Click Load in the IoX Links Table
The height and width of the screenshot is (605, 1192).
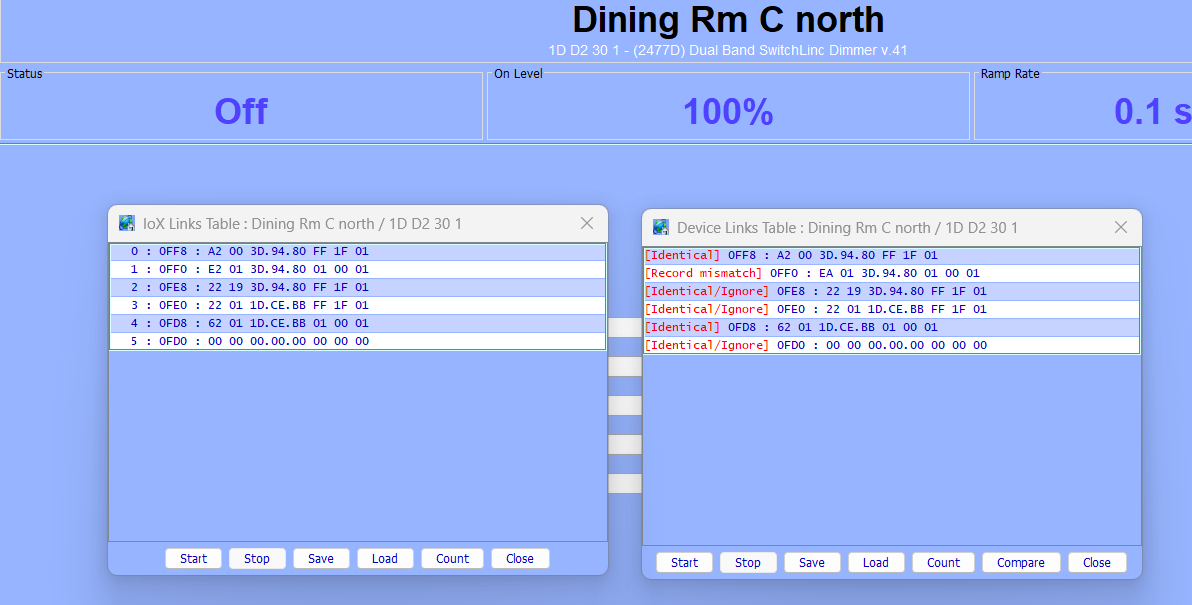tap(385, 559)
